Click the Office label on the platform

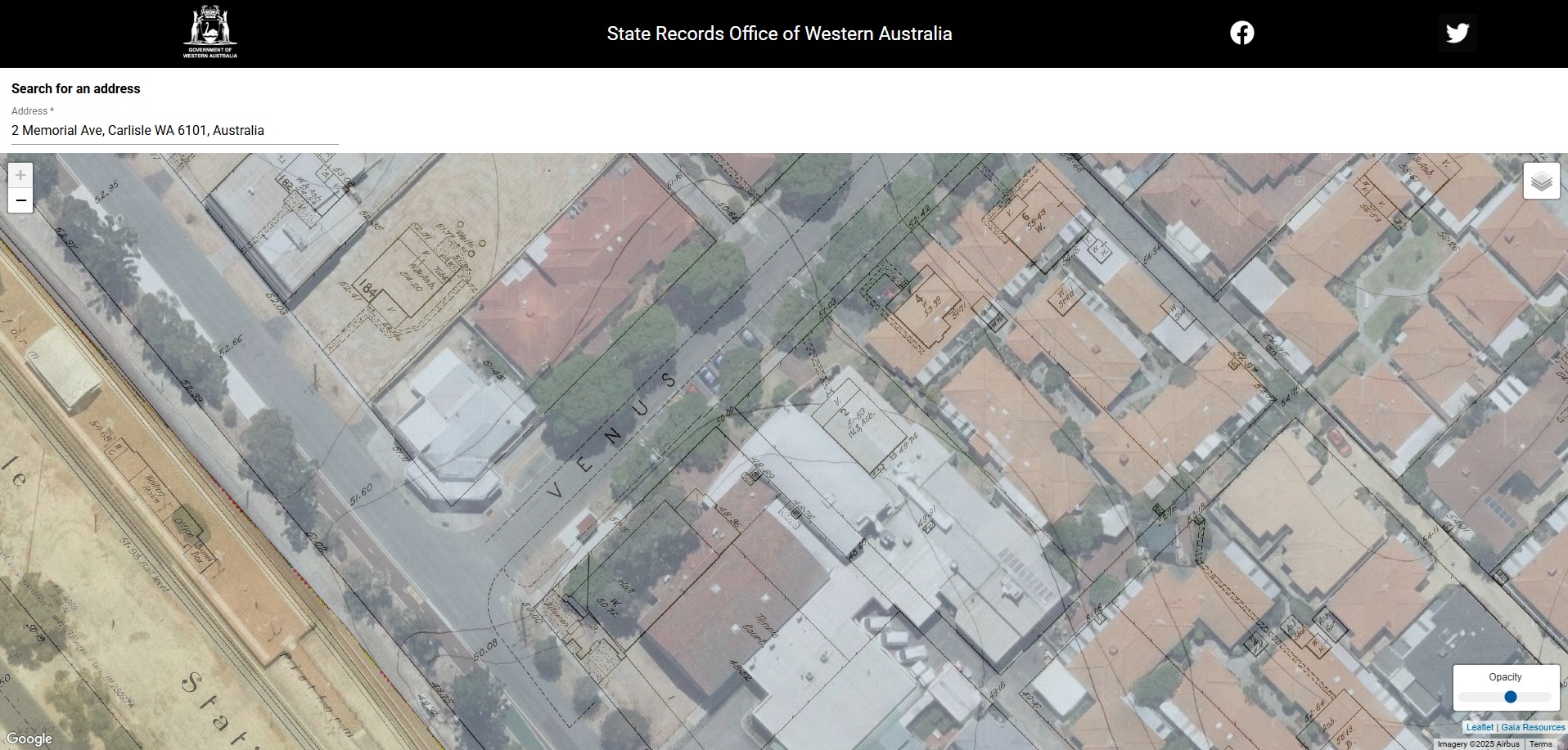pyautogui.click(x=185, y=528)
